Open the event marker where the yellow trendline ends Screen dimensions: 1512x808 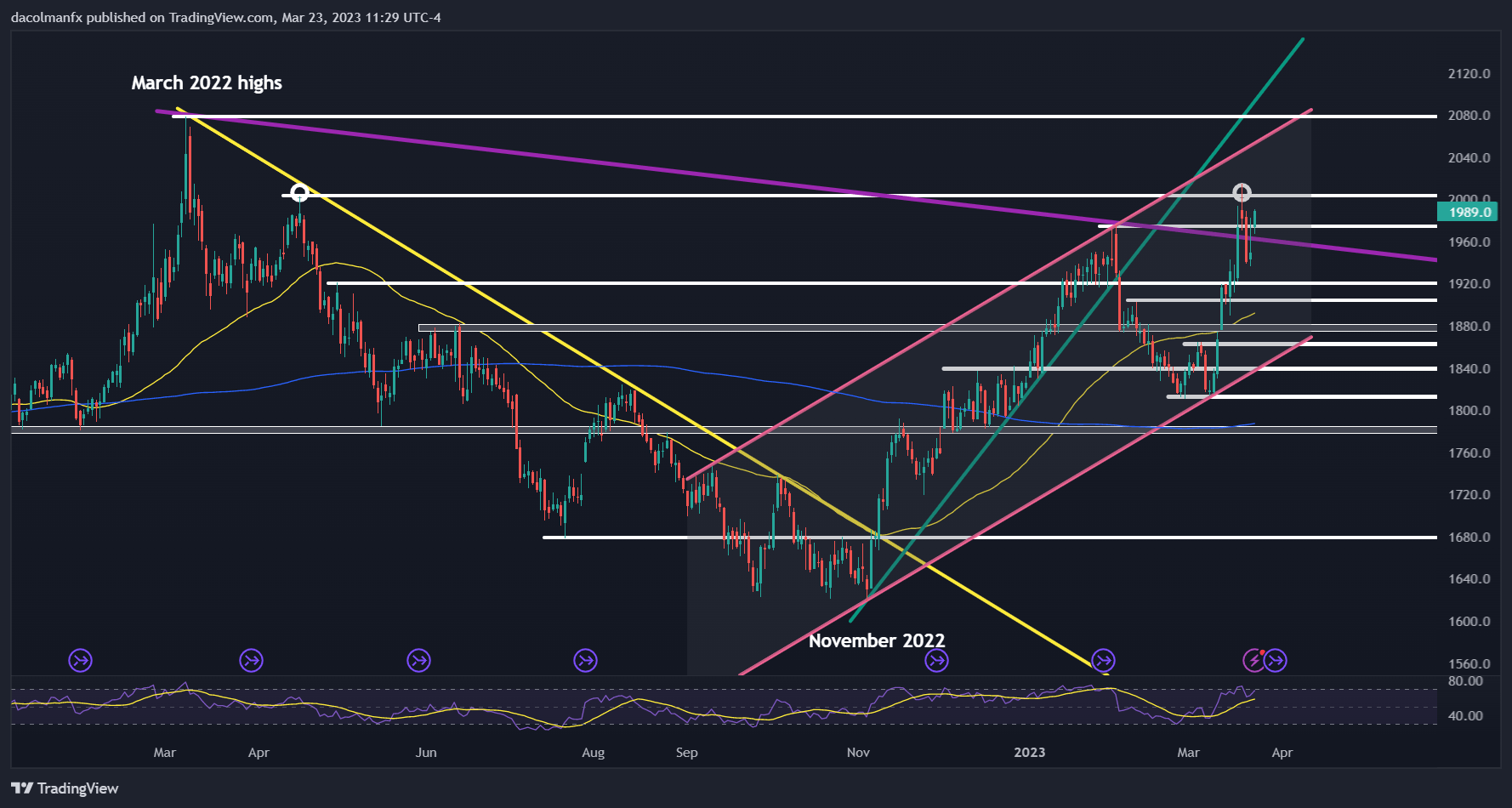pyautogui.click(x=1103, y=660)
